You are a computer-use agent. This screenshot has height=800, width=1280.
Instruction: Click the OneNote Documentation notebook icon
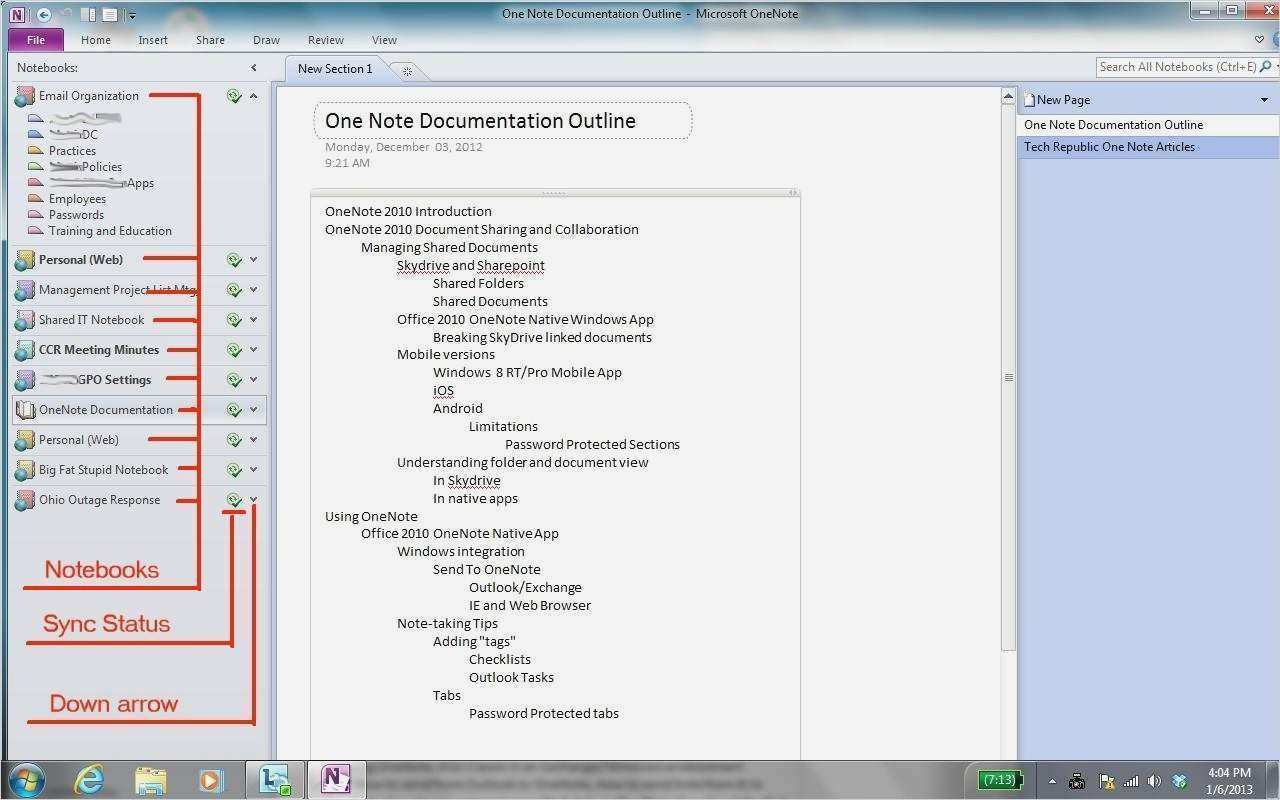tap(24, 410)
